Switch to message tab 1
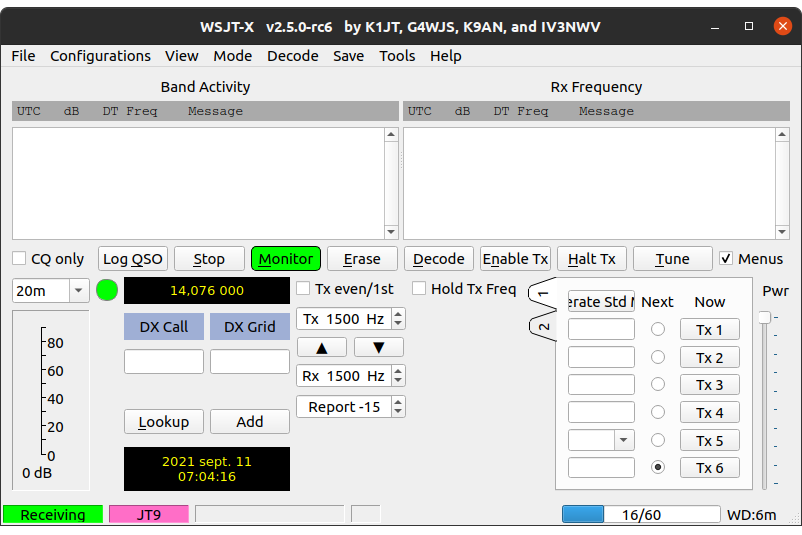802x535 pixels. pyautogui.click(x=543, y=294)
